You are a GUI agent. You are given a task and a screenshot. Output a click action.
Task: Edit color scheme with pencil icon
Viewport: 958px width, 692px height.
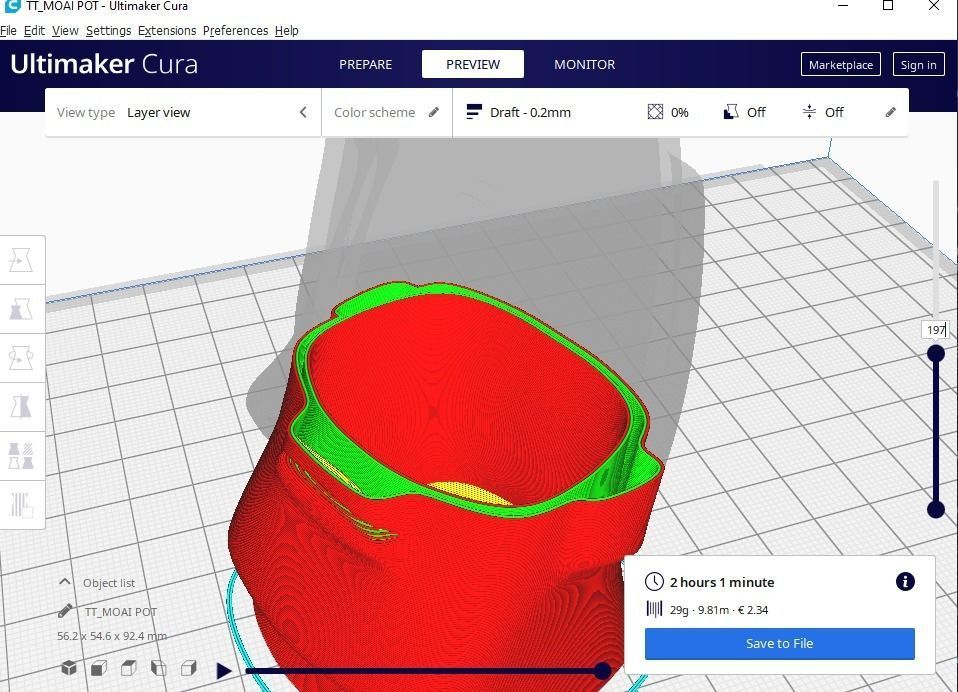click(434, 112)
